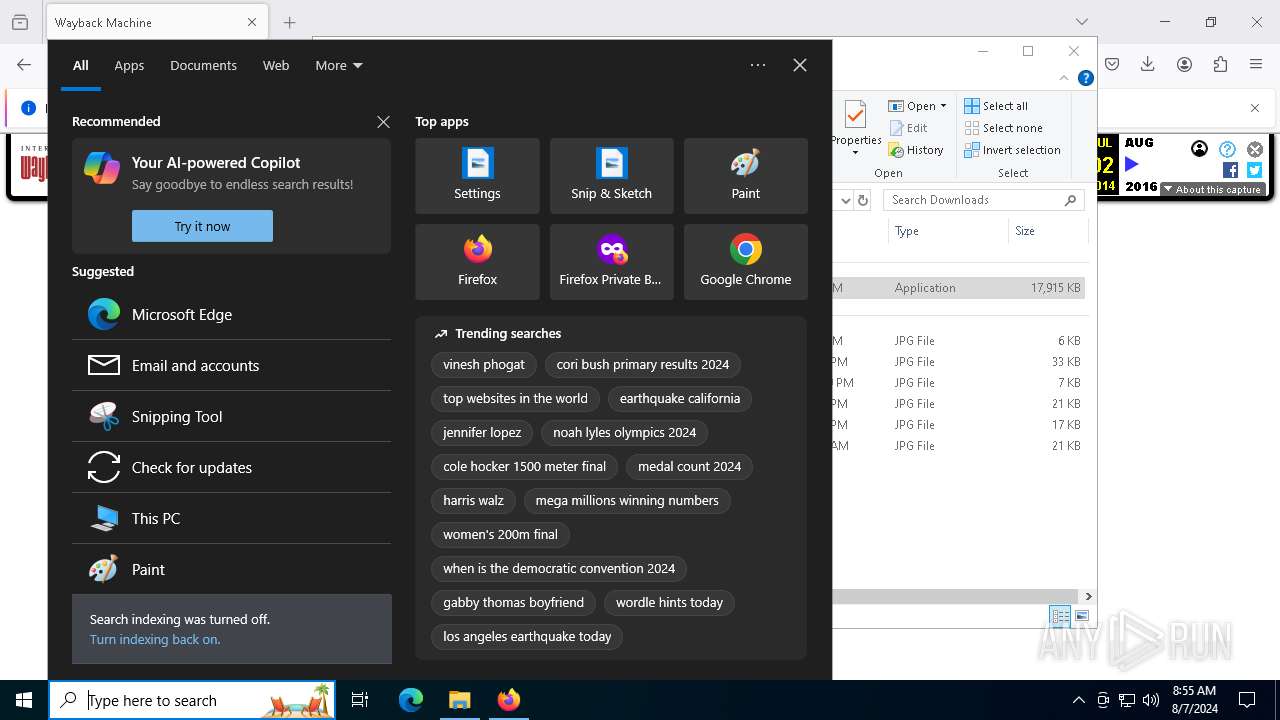Switch to the All search tab
The image size is (1280, 720).
tap(81, 65)
